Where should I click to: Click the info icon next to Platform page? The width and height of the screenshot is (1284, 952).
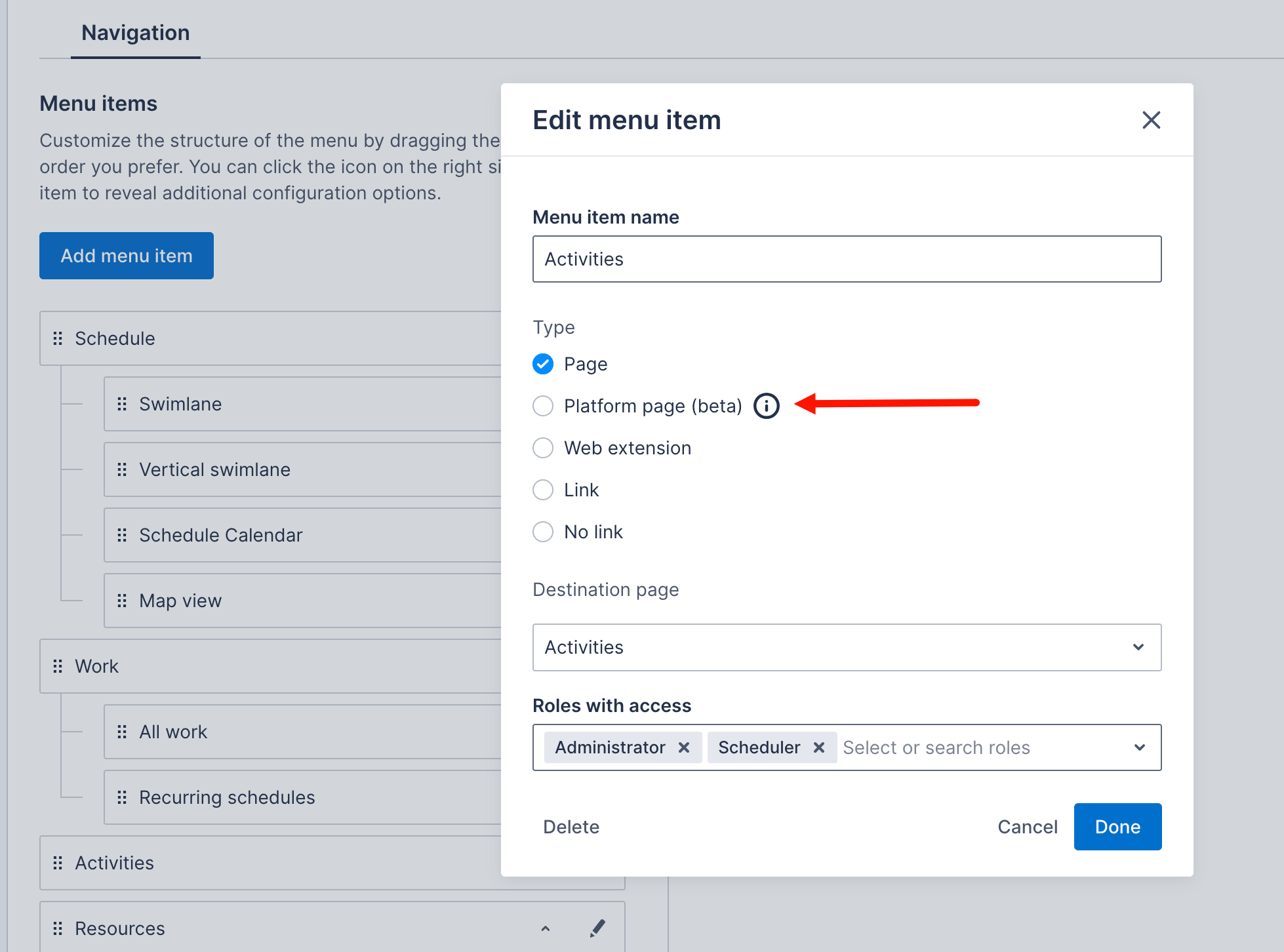(766, 406)
